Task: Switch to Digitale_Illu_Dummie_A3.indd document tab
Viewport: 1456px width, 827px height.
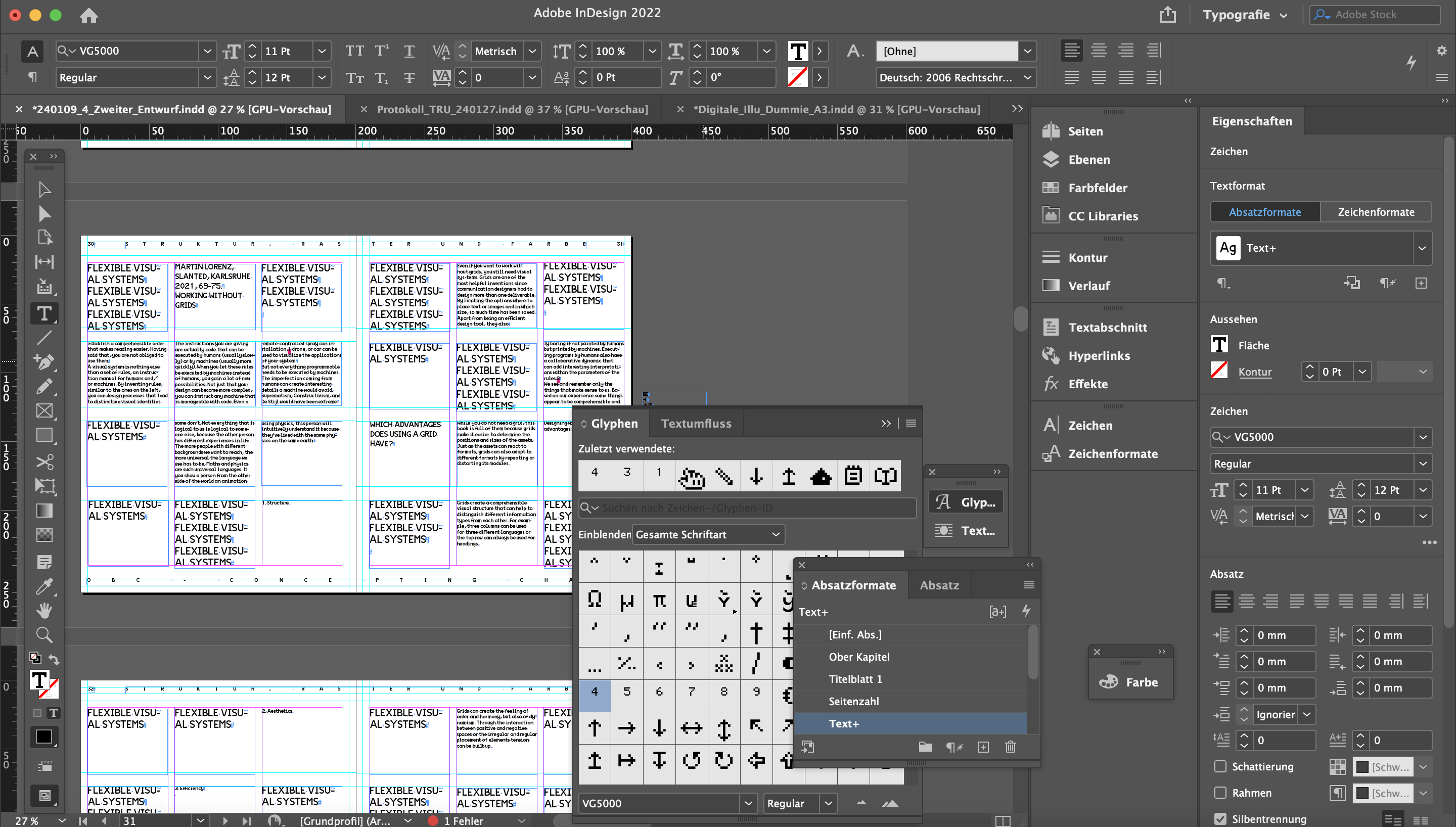Action: (x=837, y=109)
